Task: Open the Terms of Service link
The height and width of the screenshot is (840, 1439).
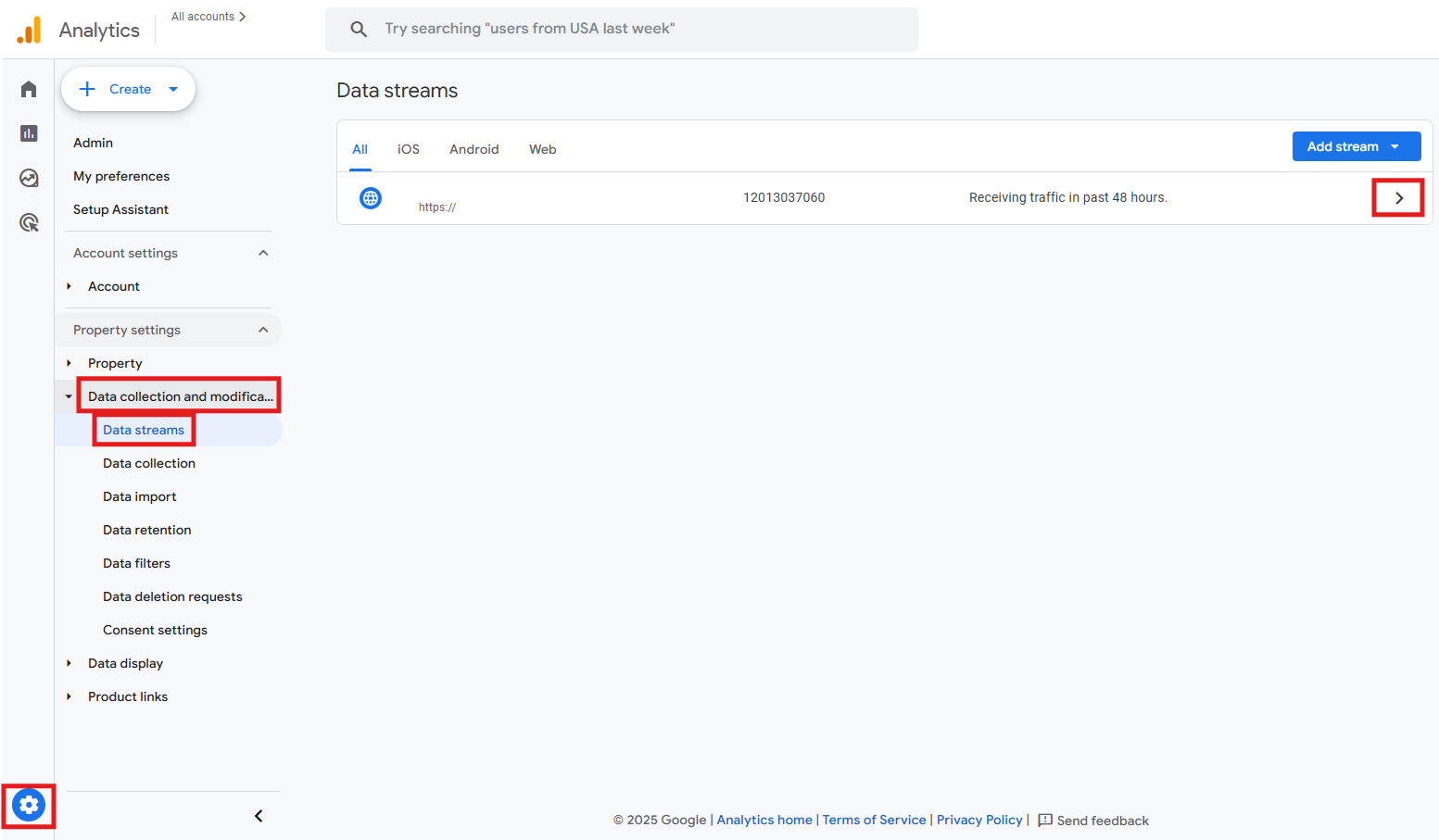Action: pos(875,820)
